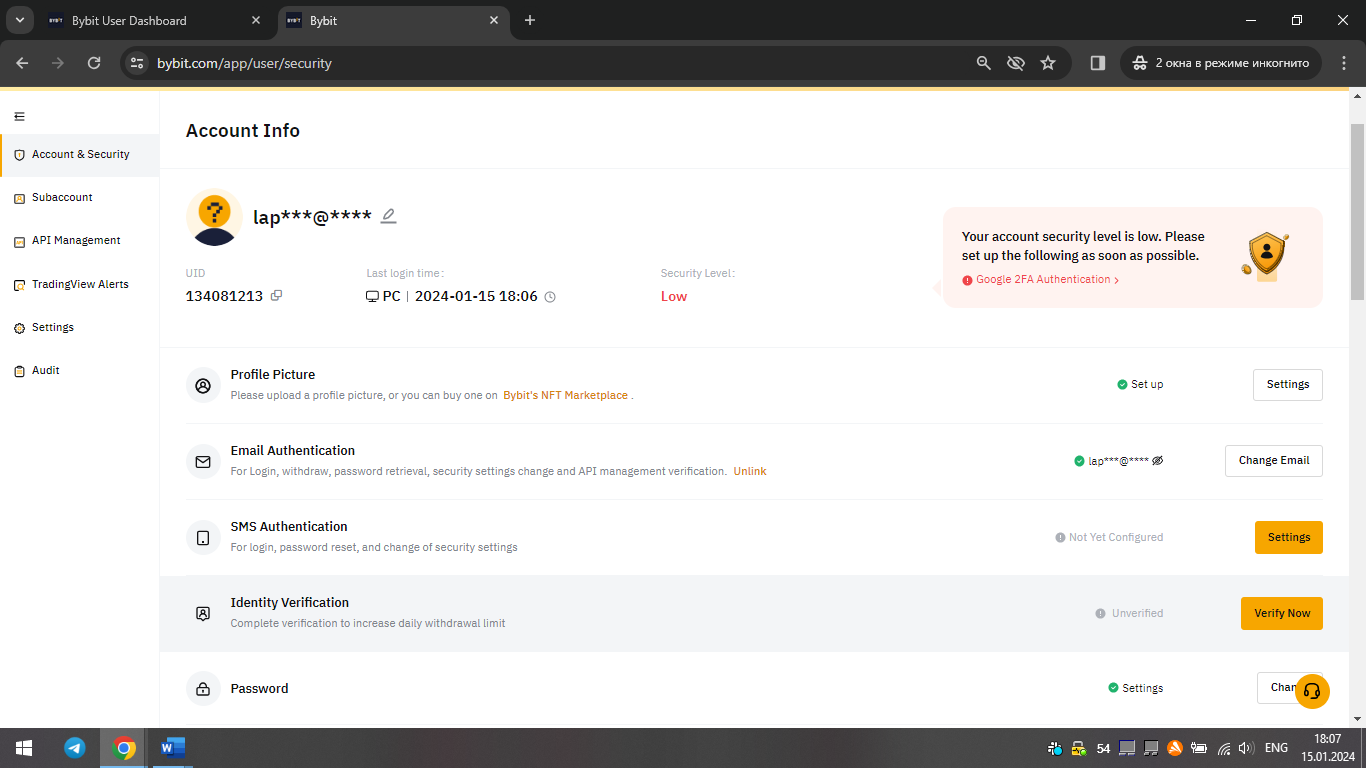This screenshot has width=1366, height=768.
Task: Collapse the sidebar with the menu icon
Action: 19,117
